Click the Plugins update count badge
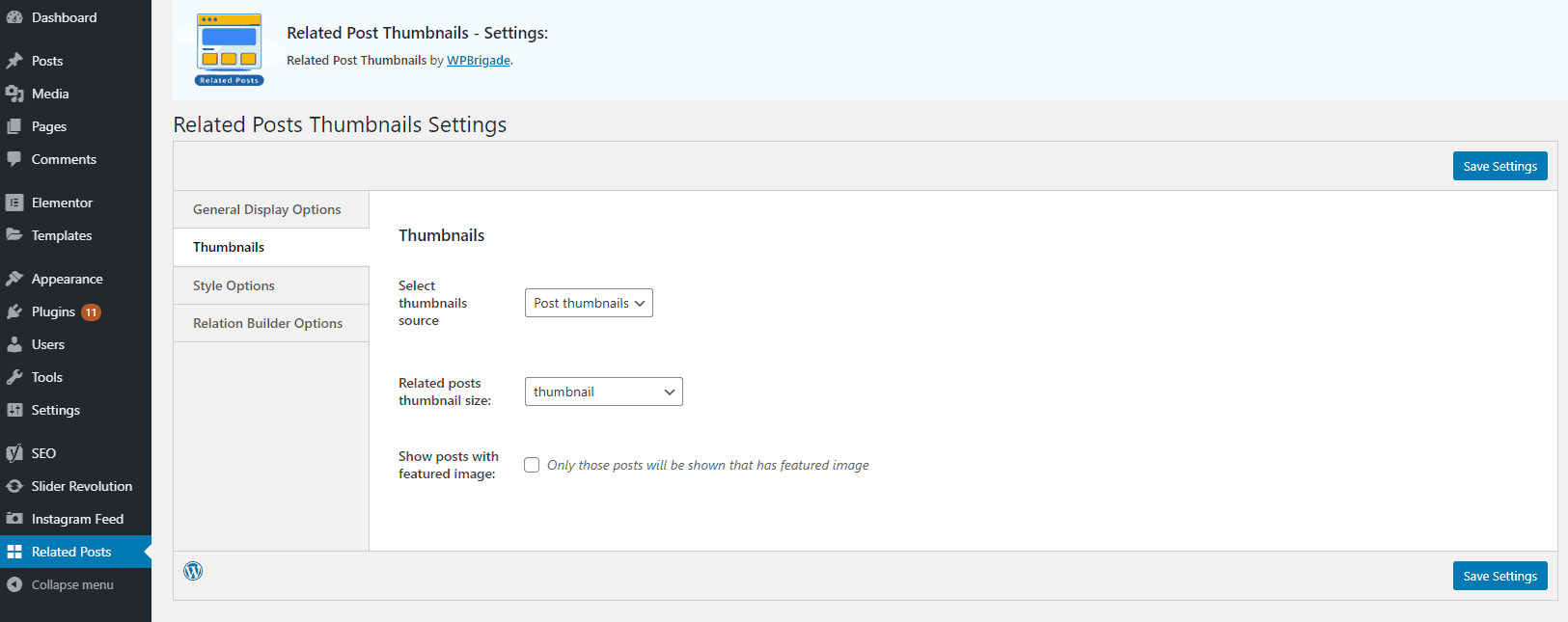The width and height of the screenshot is (1568, 622). [x=91, y=312]
